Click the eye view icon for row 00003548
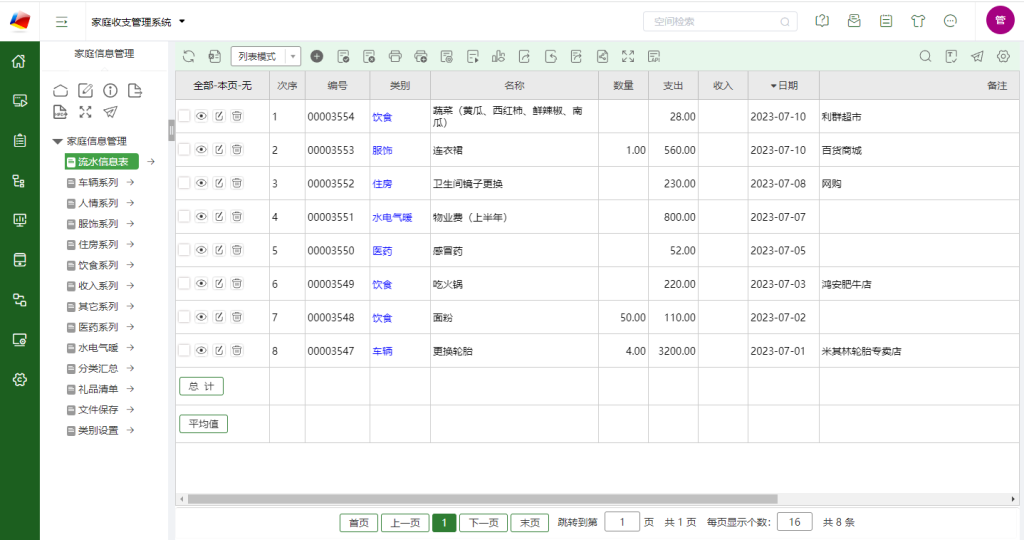The width and height of the screenshot is (1024, 540). tap(201, 317)
